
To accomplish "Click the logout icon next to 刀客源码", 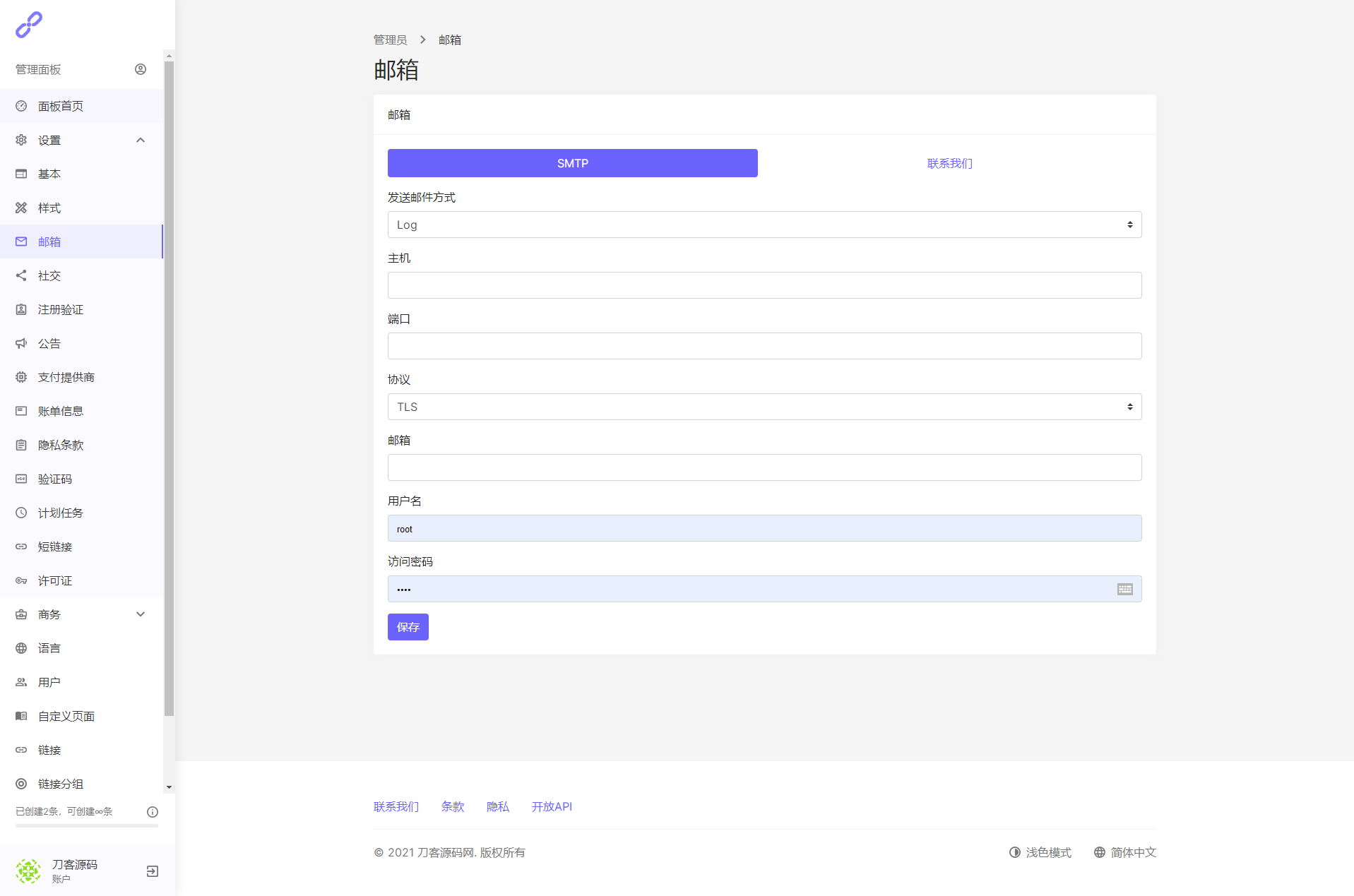I will click(152, 871).
